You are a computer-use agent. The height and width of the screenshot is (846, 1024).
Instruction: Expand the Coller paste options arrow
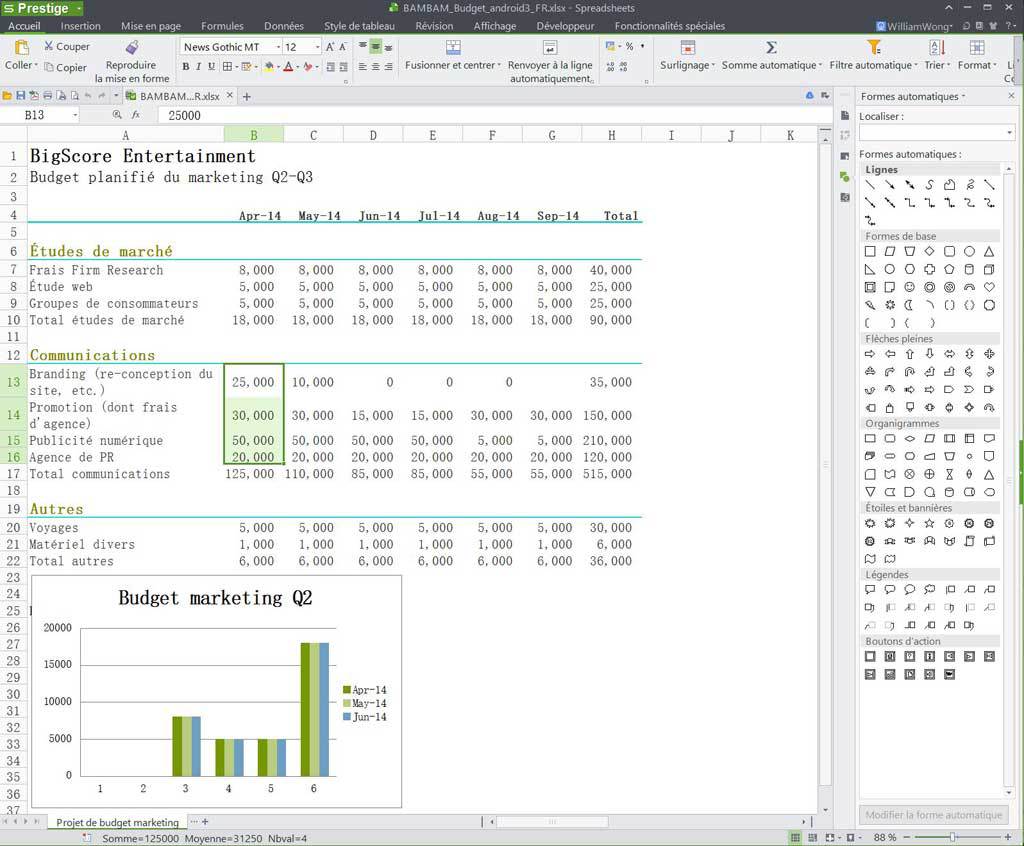click(35, 65)
